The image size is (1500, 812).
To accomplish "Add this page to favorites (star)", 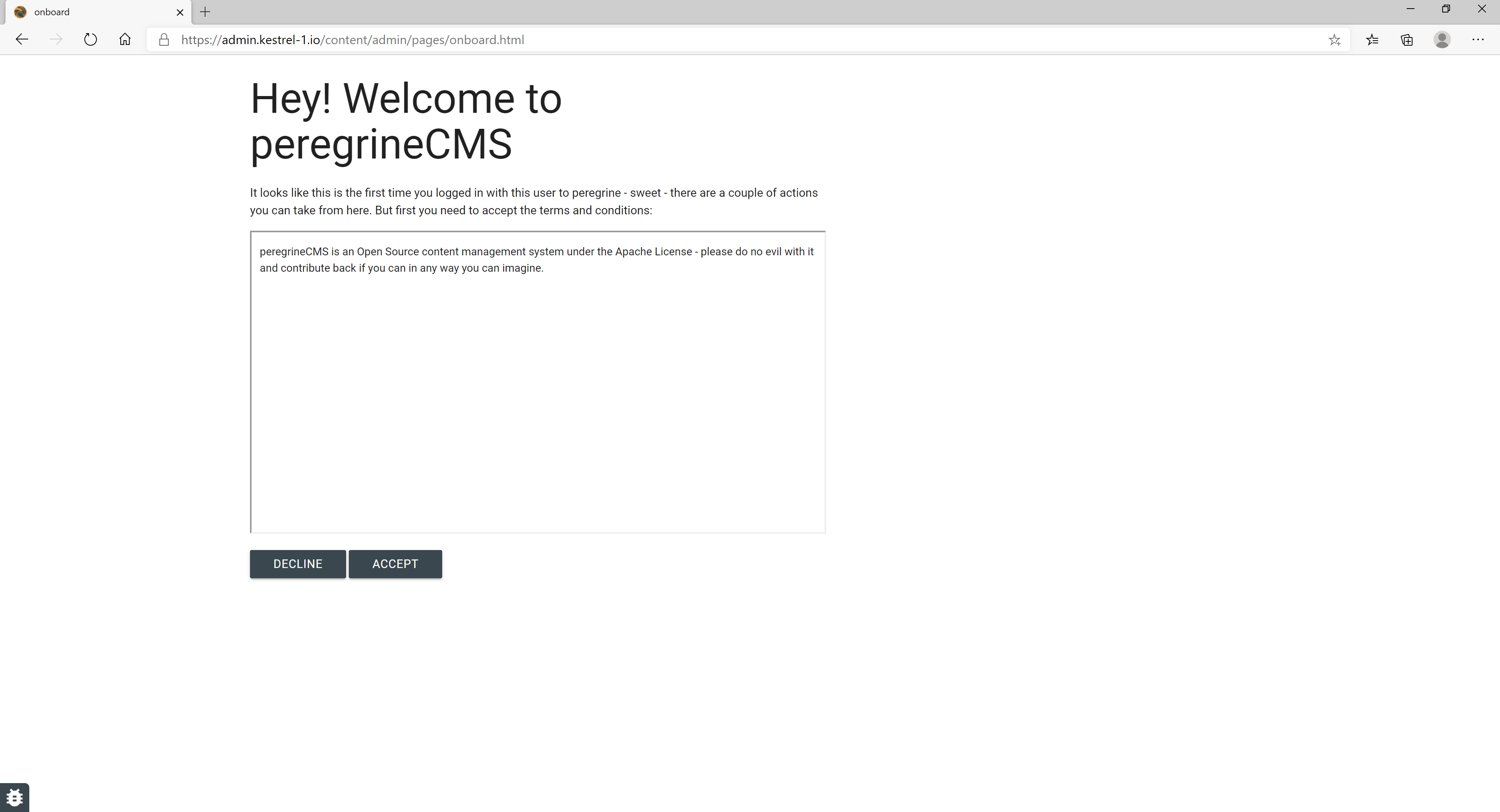I will coord(1334,39).
